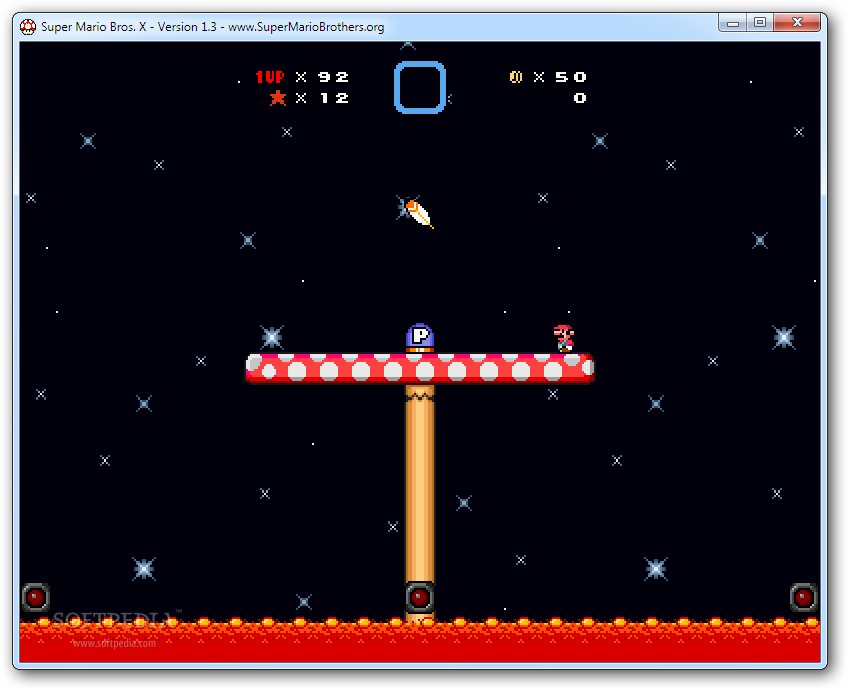Click the Mario character on the platform
Image resolution: width=848 pixels, height=690 pixels.
tap(564, 339)
